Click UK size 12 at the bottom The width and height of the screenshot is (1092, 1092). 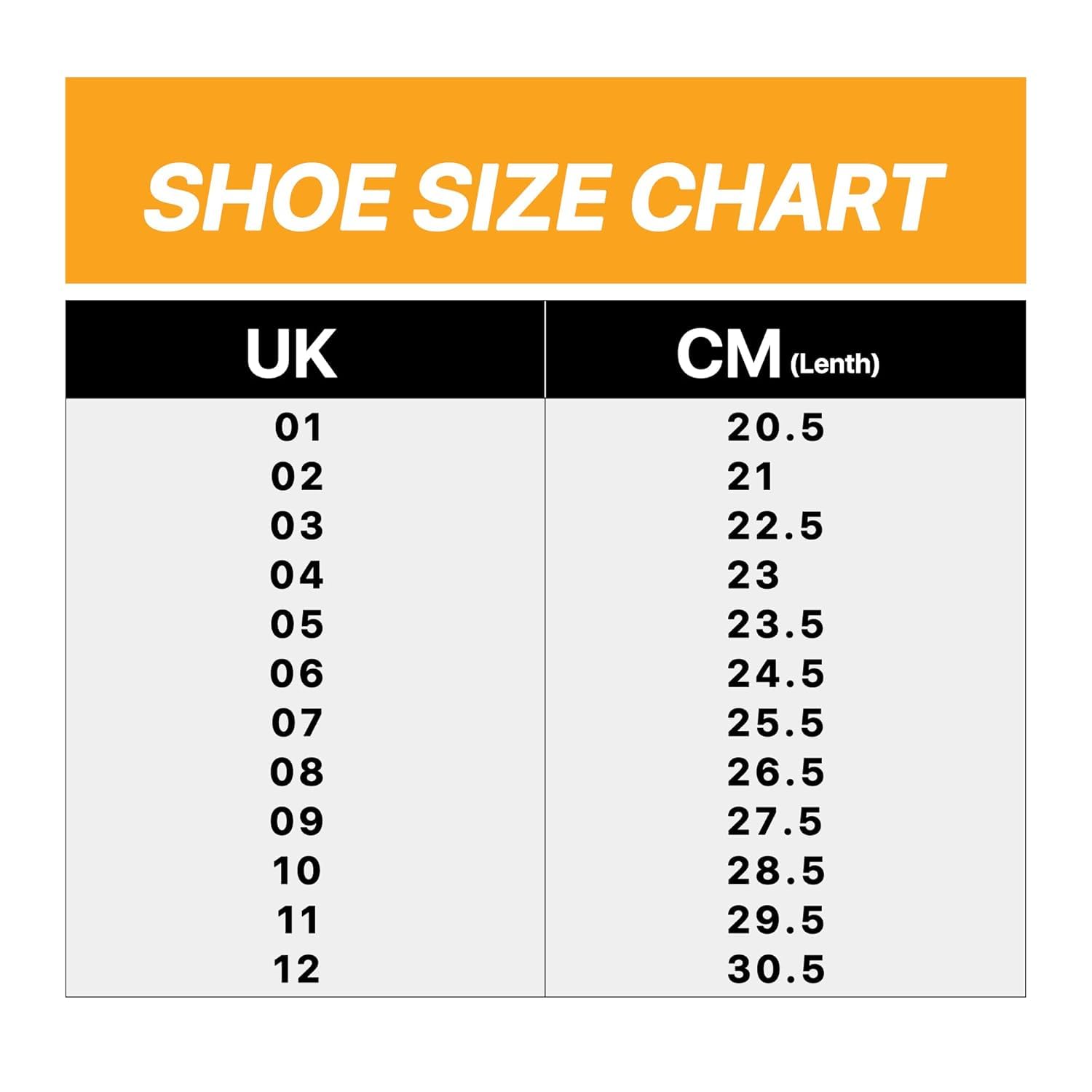tap(297, 970)
